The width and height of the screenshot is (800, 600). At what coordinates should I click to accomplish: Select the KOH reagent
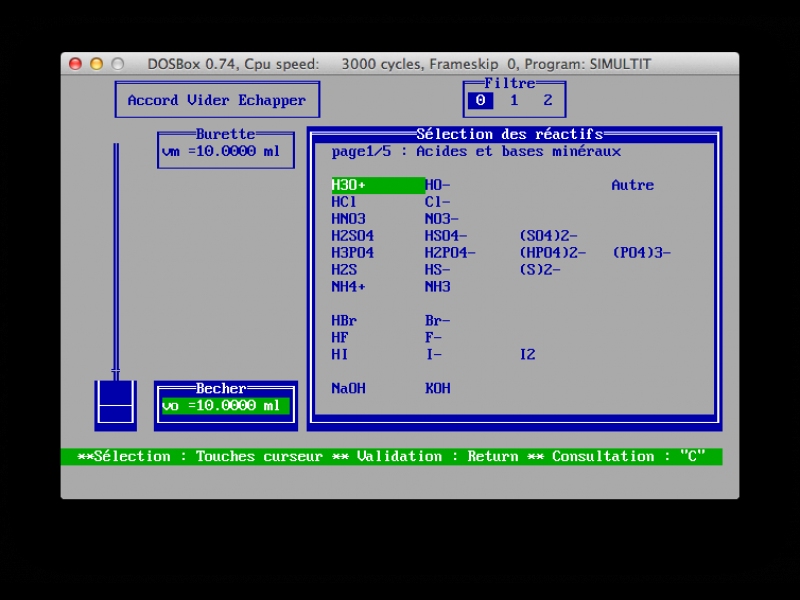click(x=438, y=388)
